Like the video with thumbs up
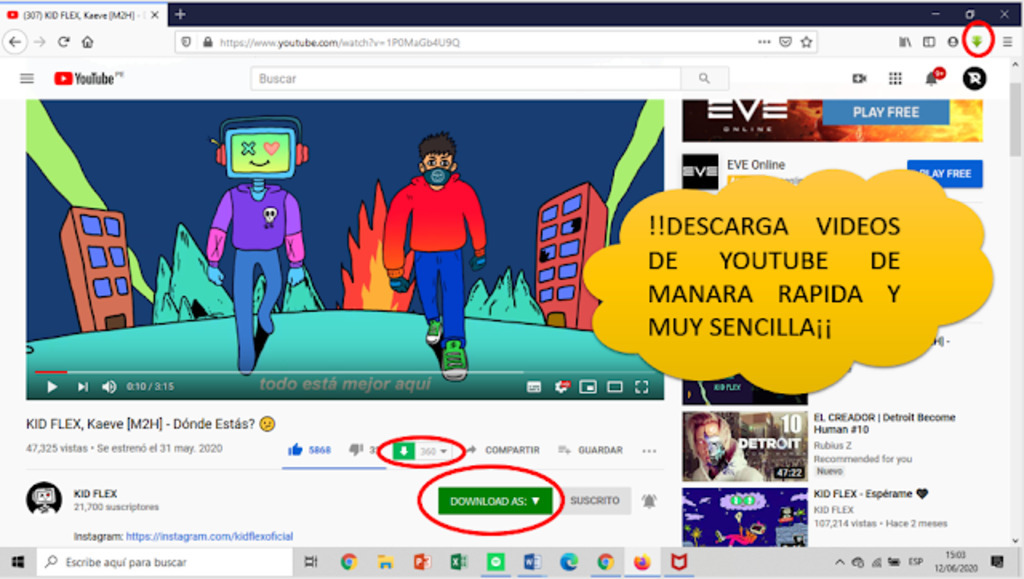Viewport: 1024px width, 579px height. click(x=296, y=450)
